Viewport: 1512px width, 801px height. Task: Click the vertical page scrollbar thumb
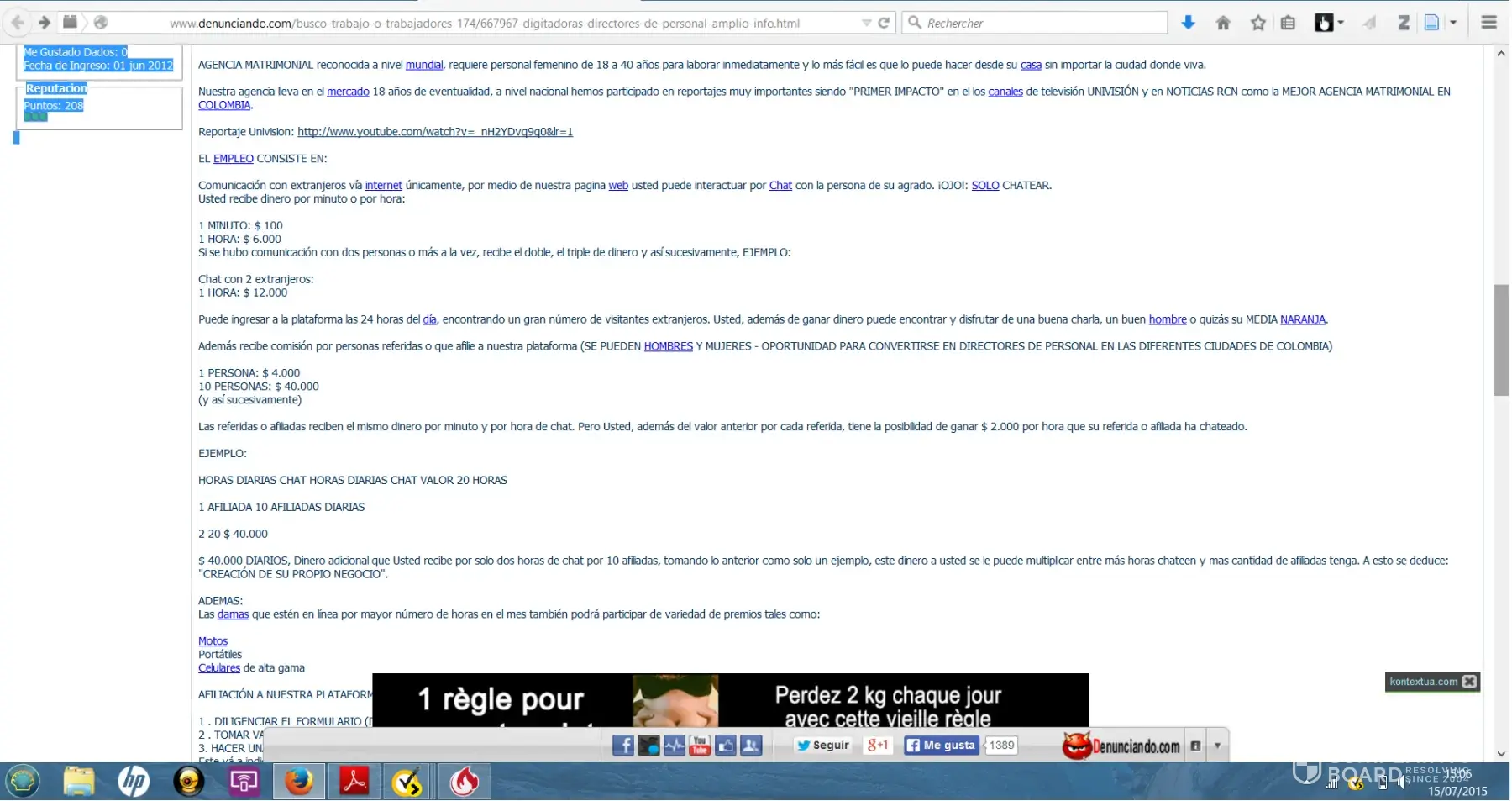tap(1500, 340)
